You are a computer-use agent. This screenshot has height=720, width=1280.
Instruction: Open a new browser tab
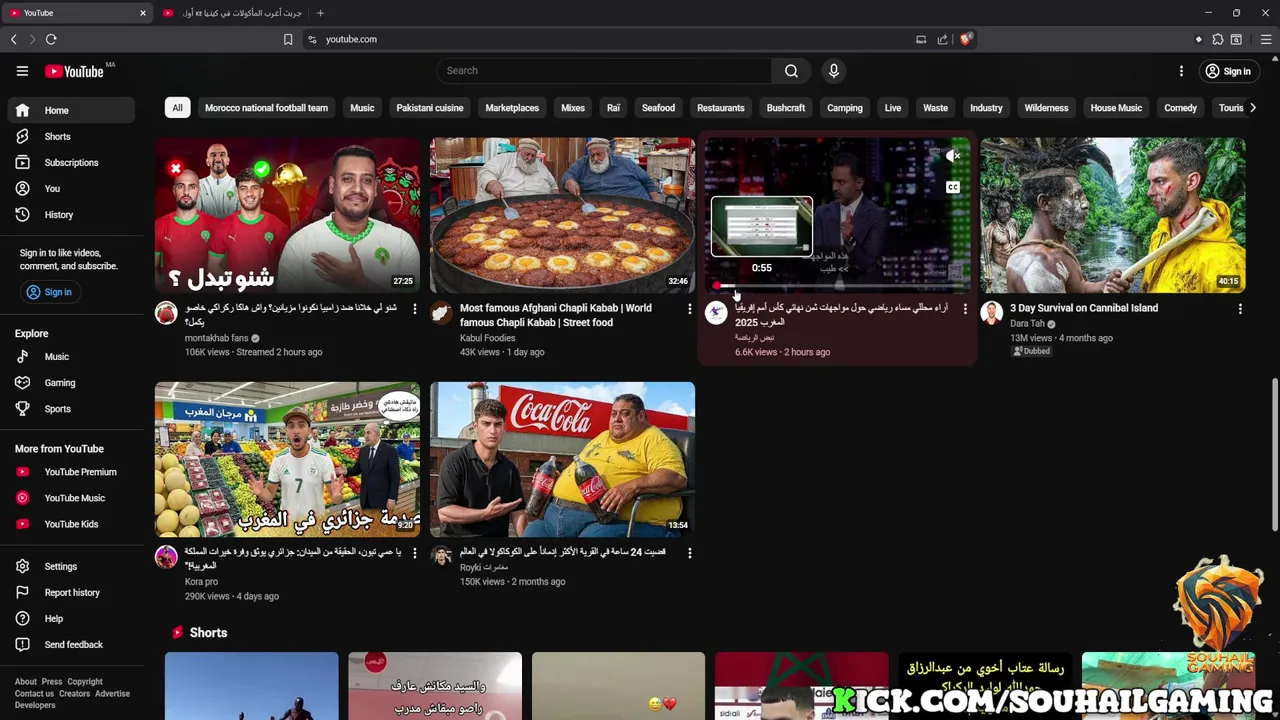(x=320, y=13)
